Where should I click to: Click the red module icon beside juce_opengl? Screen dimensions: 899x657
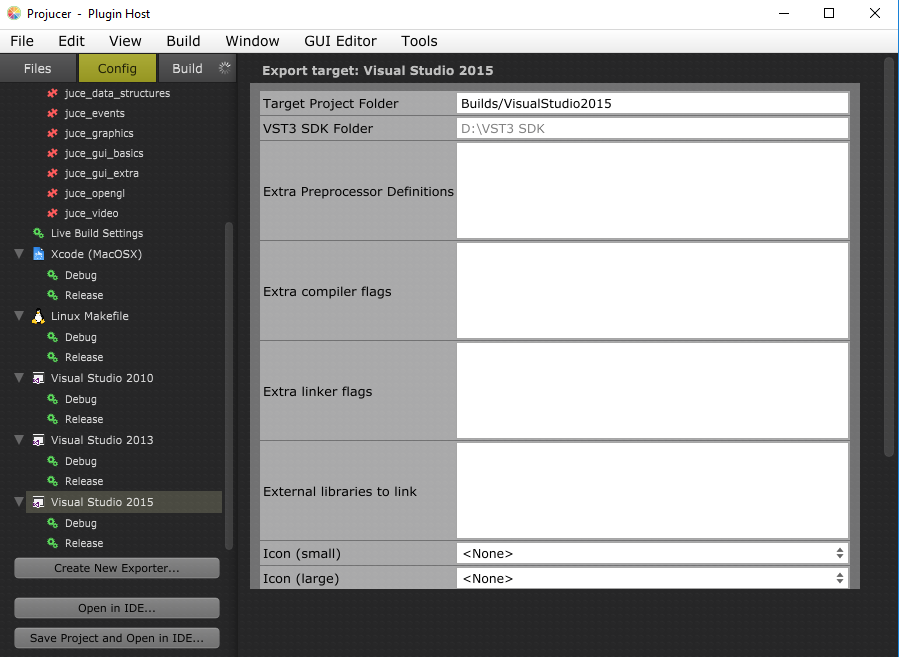[x=52, y=193]
